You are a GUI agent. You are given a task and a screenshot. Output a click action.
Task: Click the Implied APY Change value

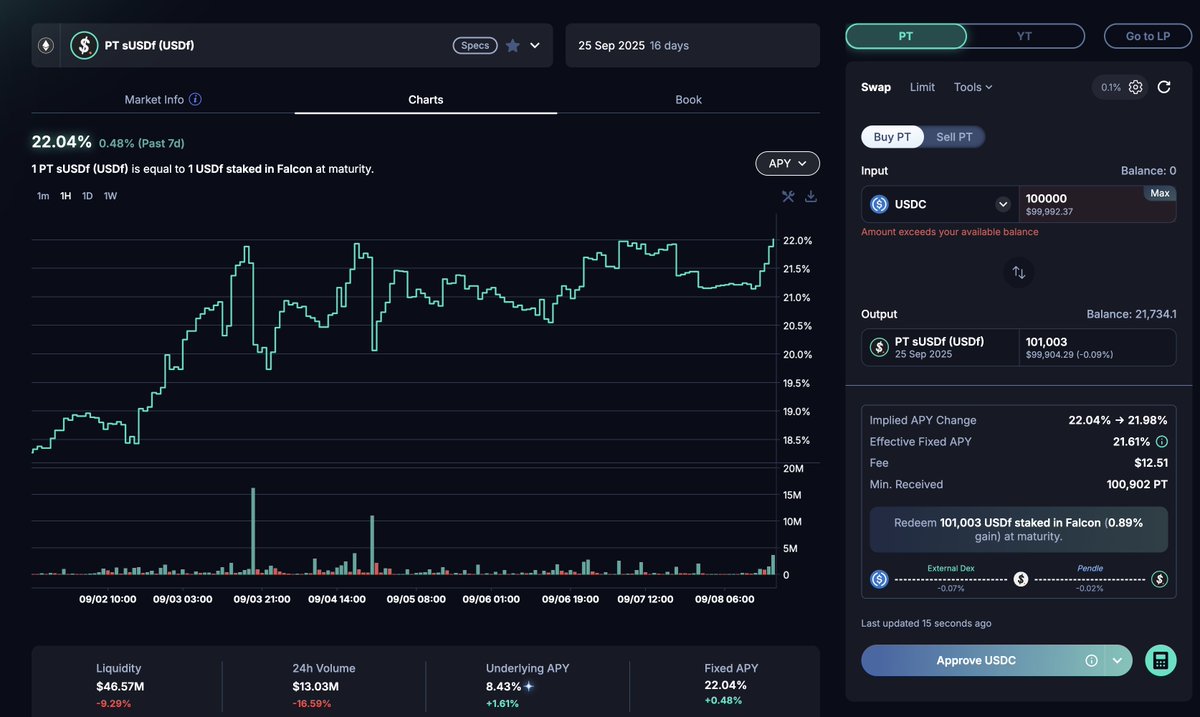point(1119,420)
